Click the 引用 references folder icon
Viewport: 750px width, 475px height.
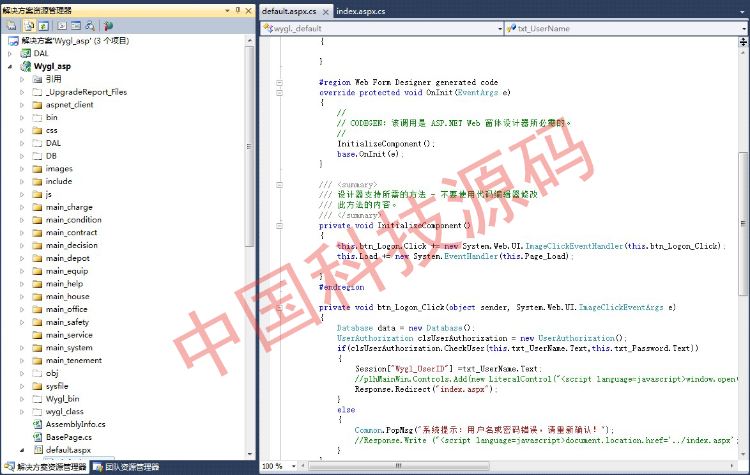click(37, 79)
